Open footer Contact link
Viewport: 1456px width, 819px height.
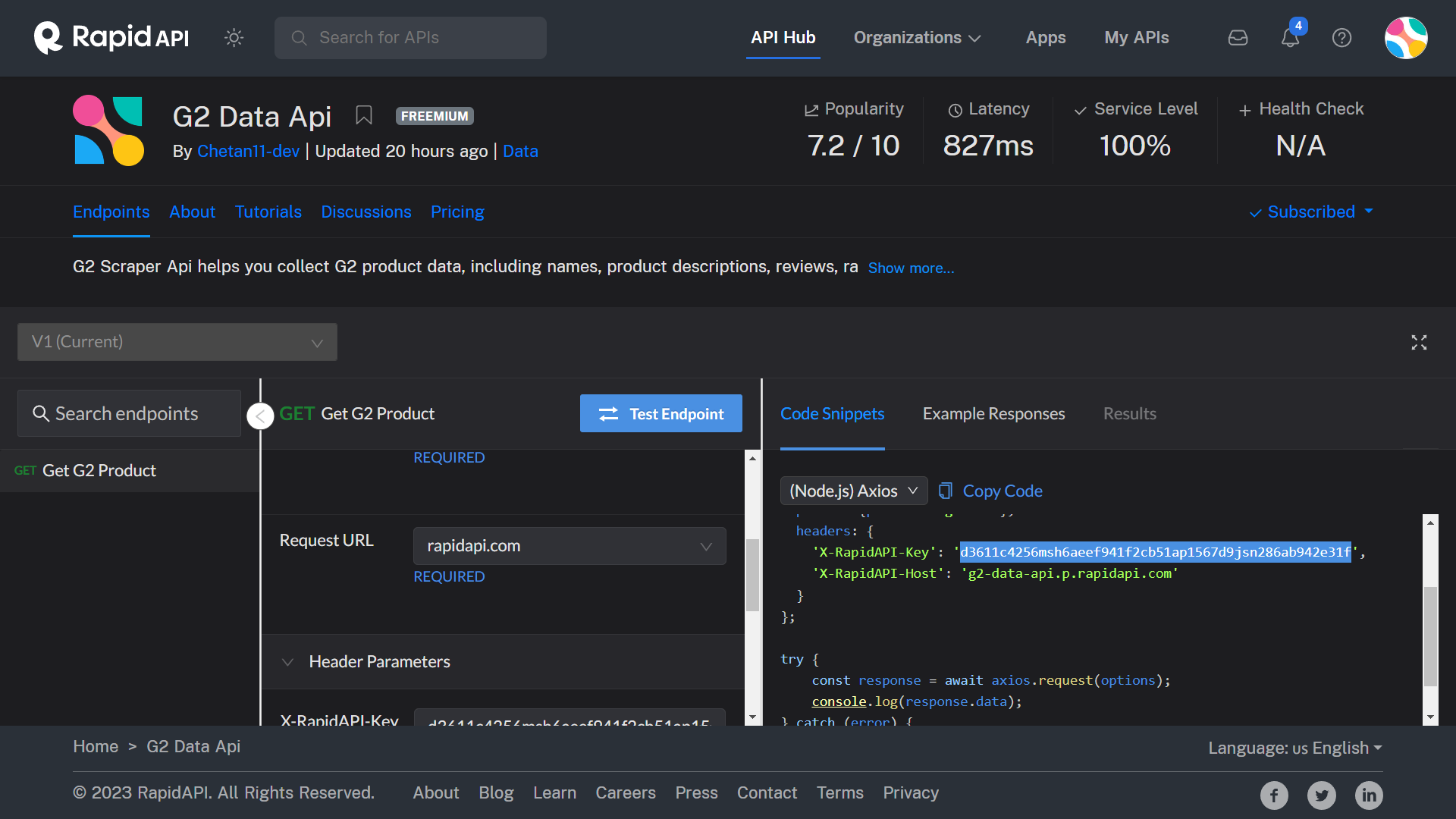click(x=767, y=792)
